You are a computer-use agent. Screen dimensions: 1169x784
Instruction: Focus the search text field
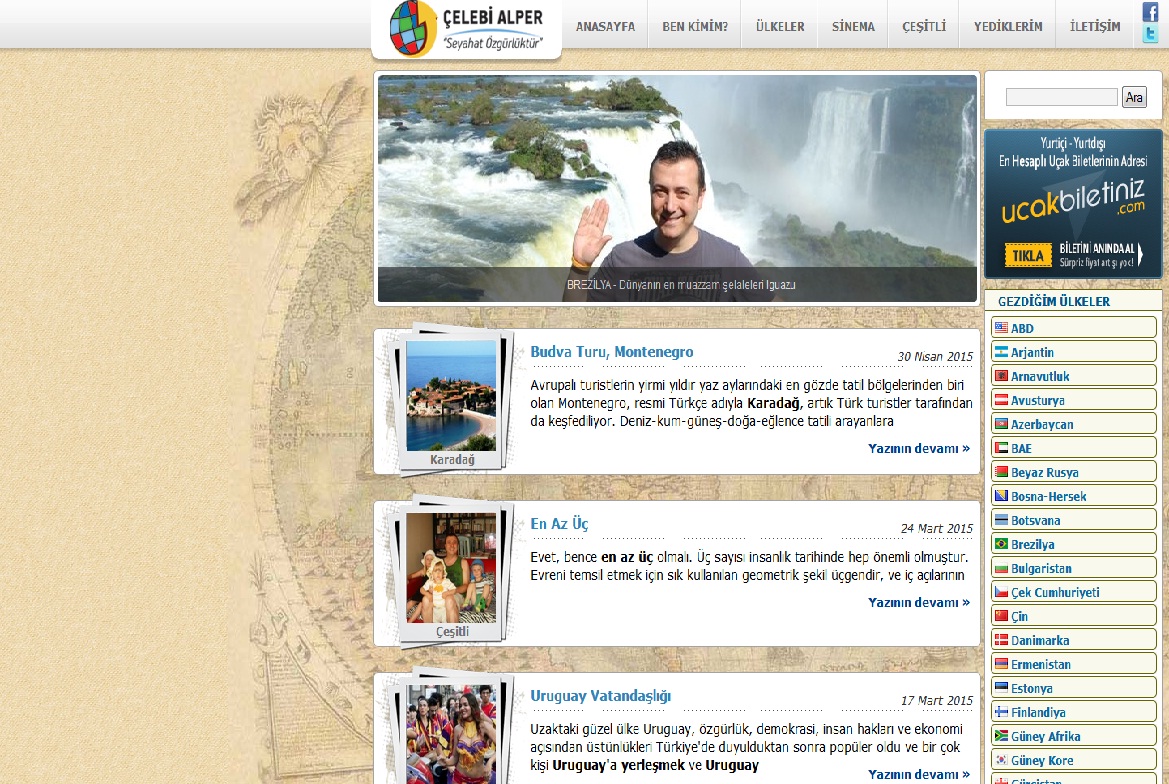1062,97
